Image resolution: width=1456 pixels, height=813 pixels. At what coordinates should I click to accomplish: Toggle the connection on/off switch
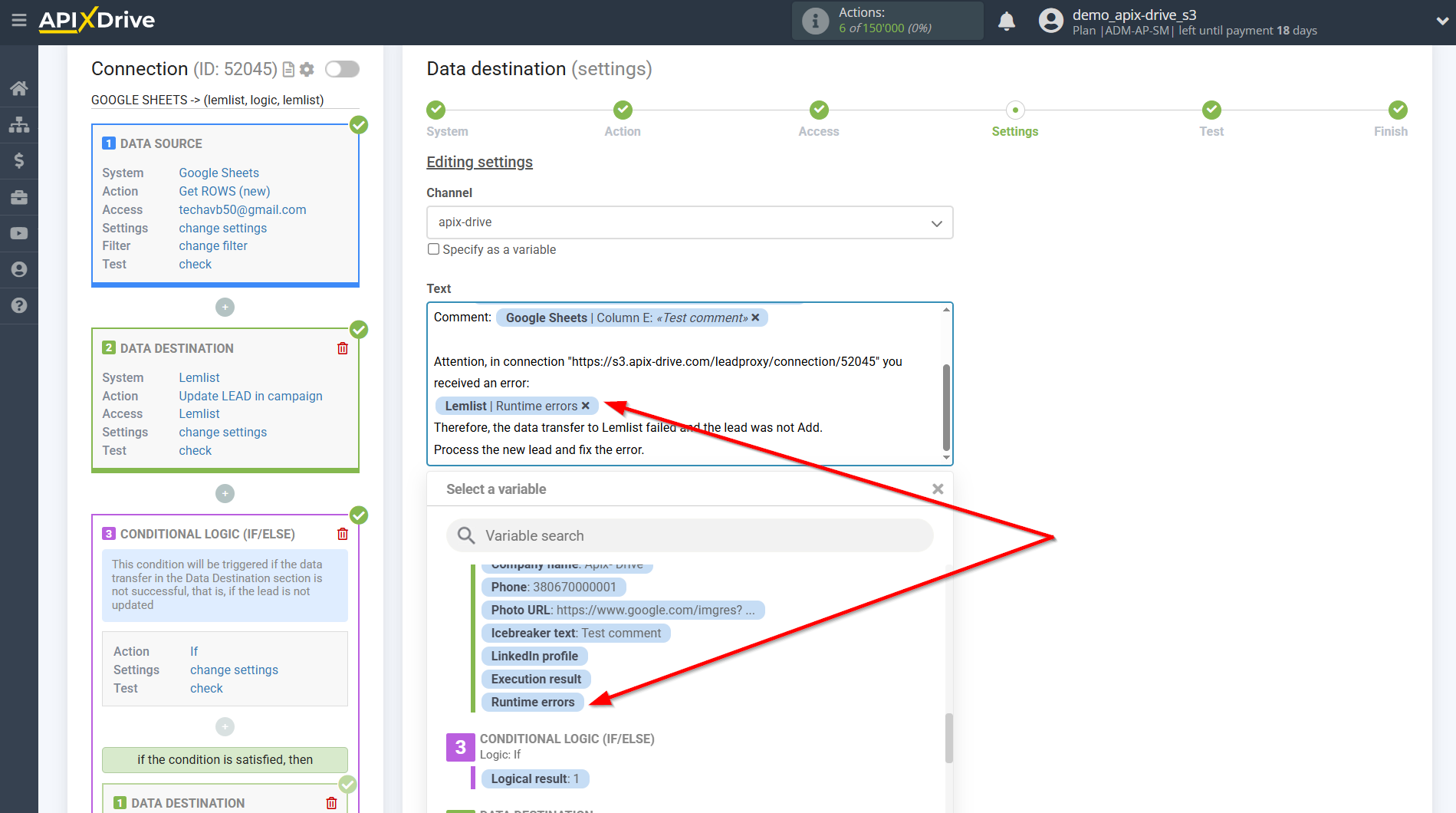[x=342, y=69]
